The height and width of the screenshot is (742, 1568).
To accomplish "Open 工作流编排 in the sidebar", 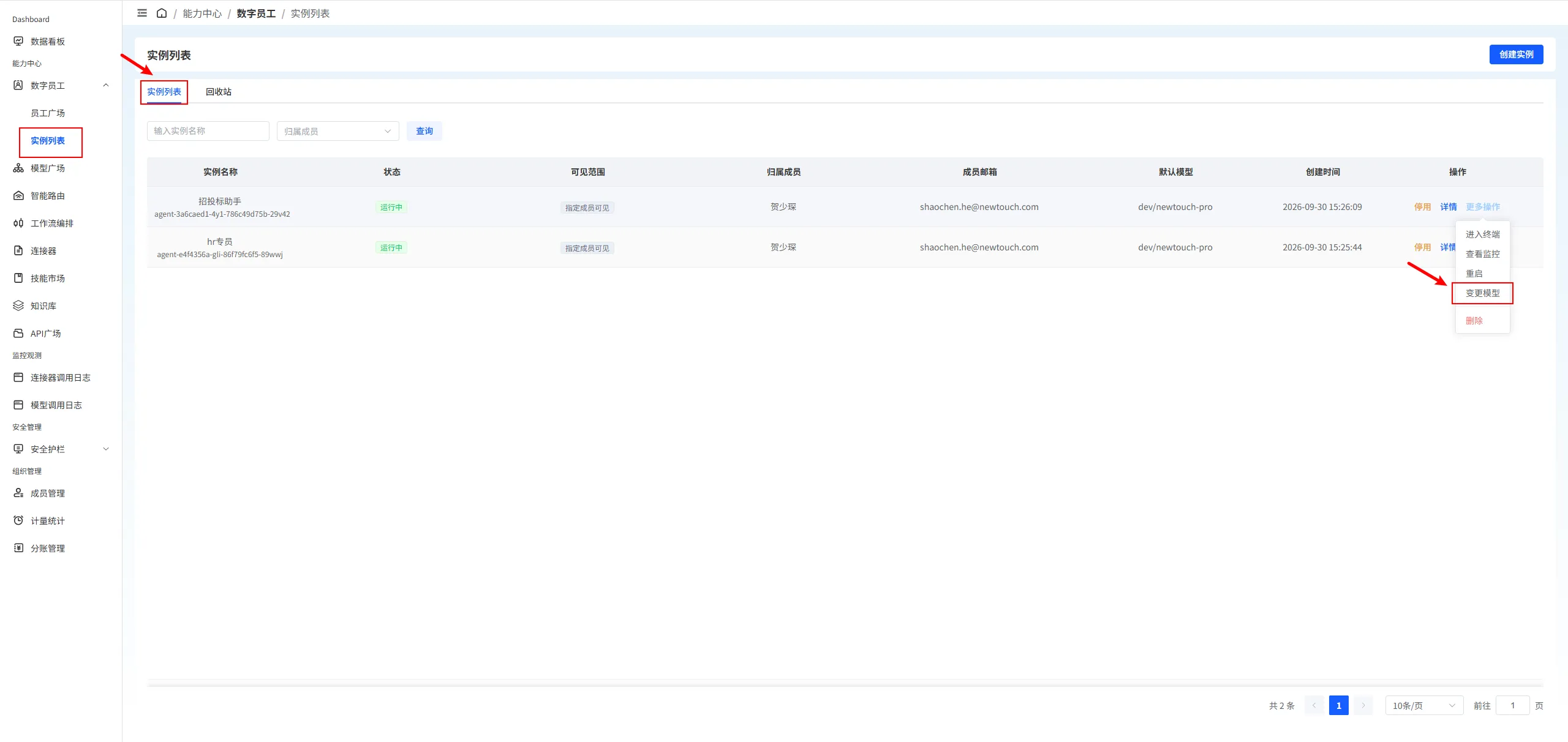I will (x=52, y=223).
